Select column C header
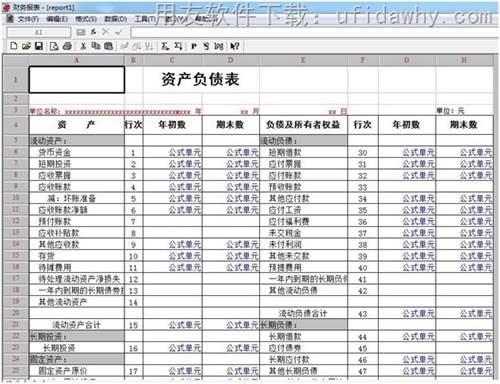The height and width of the screenshot is (384, 500). coord(172,60)
